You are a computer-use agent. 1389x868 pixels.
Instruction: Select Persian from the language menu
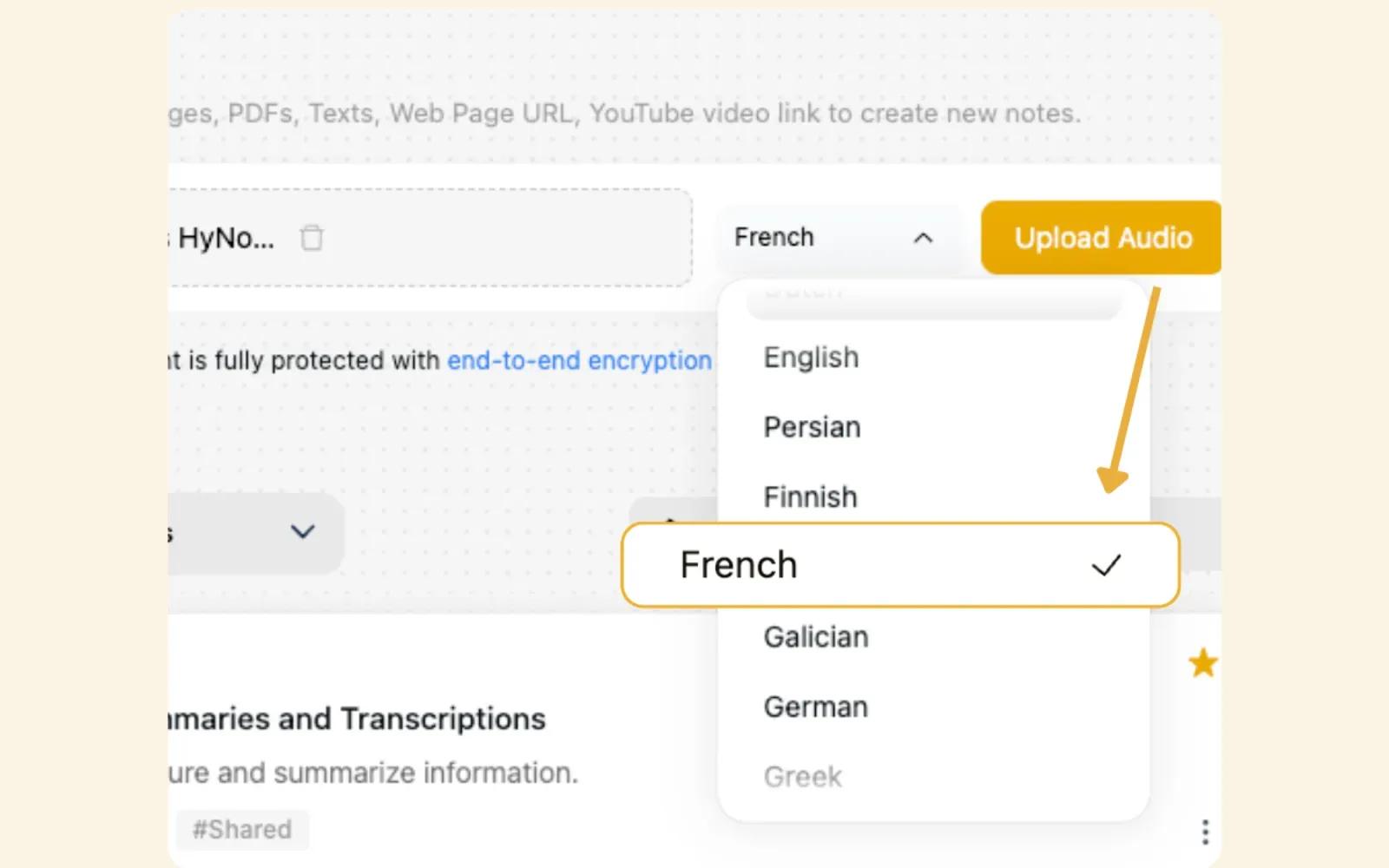tap(812, 426)
